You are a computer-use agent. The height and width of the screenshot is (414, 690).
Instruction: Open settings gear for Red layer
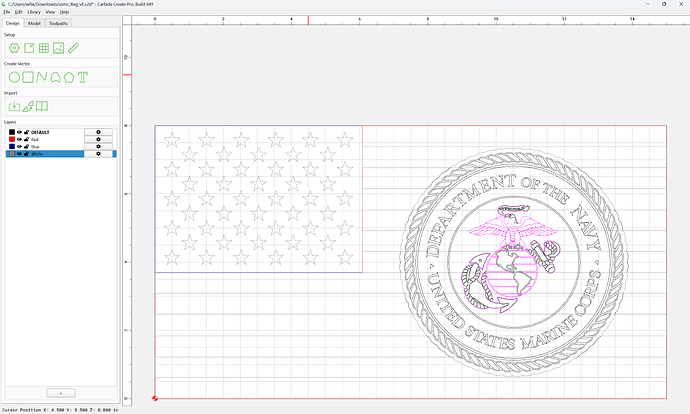pos(98,139)
